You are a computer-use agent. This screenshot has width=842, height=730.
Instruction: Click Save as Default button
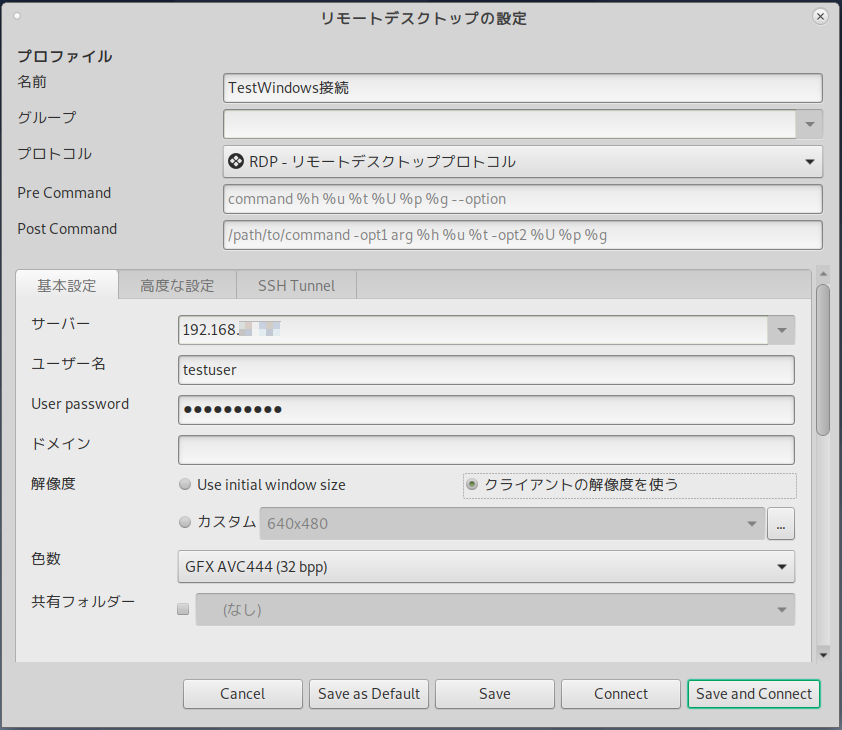pos(369,694)
